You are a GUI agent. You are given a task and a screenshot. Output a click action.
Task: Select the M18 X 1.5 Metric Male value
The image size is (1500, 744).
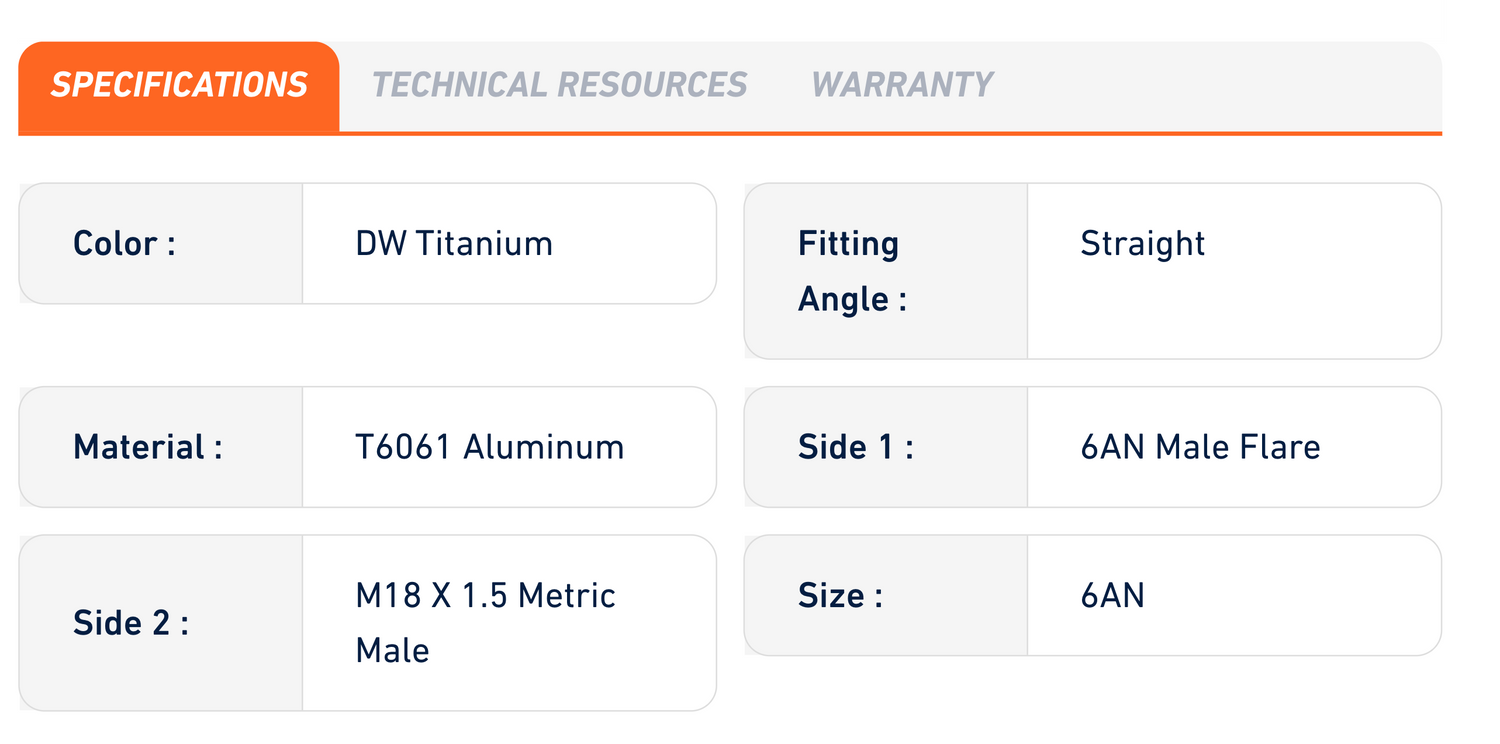point(486,623)
